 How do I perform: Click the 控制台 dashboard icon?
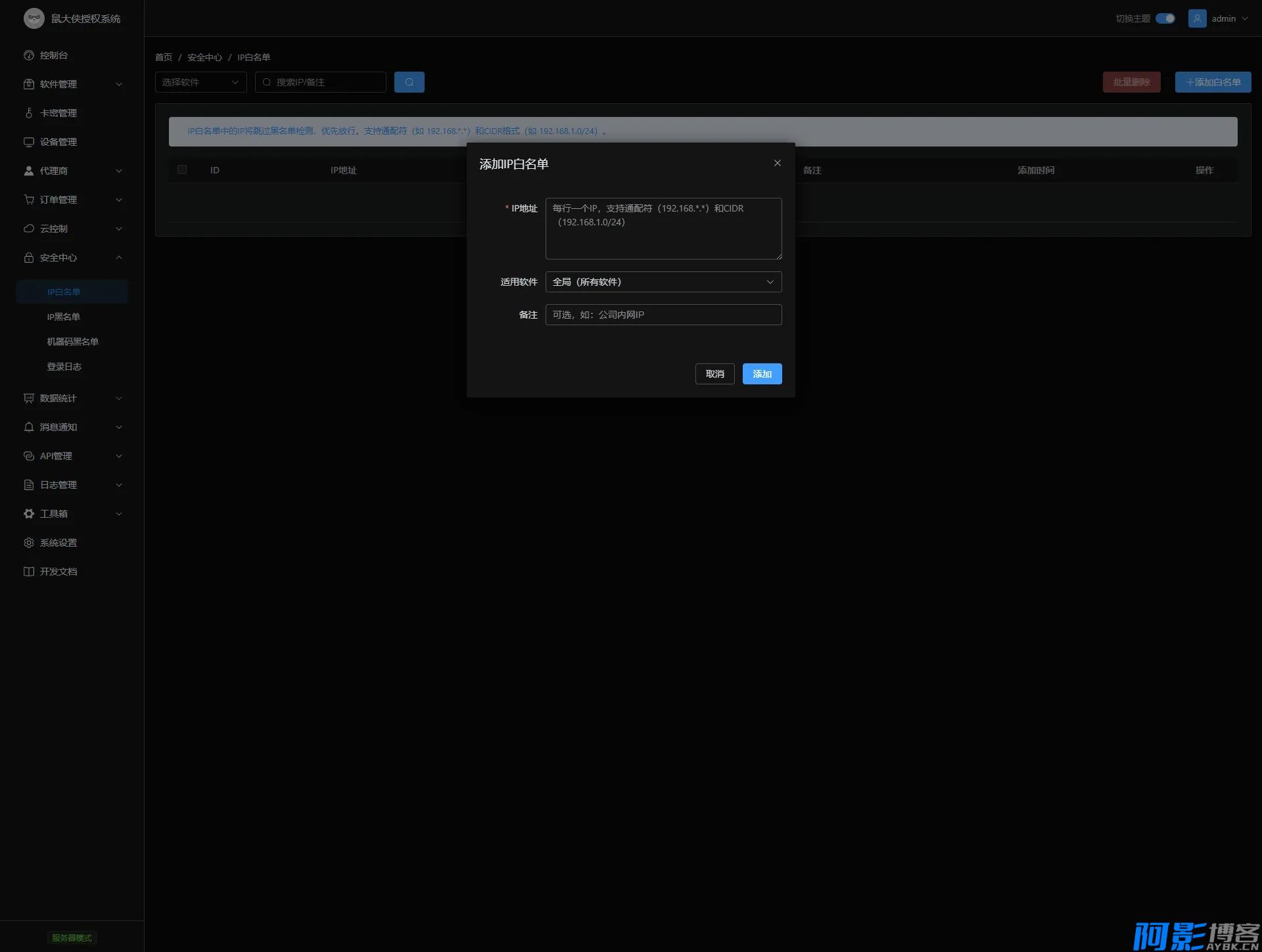pos(29,55)
